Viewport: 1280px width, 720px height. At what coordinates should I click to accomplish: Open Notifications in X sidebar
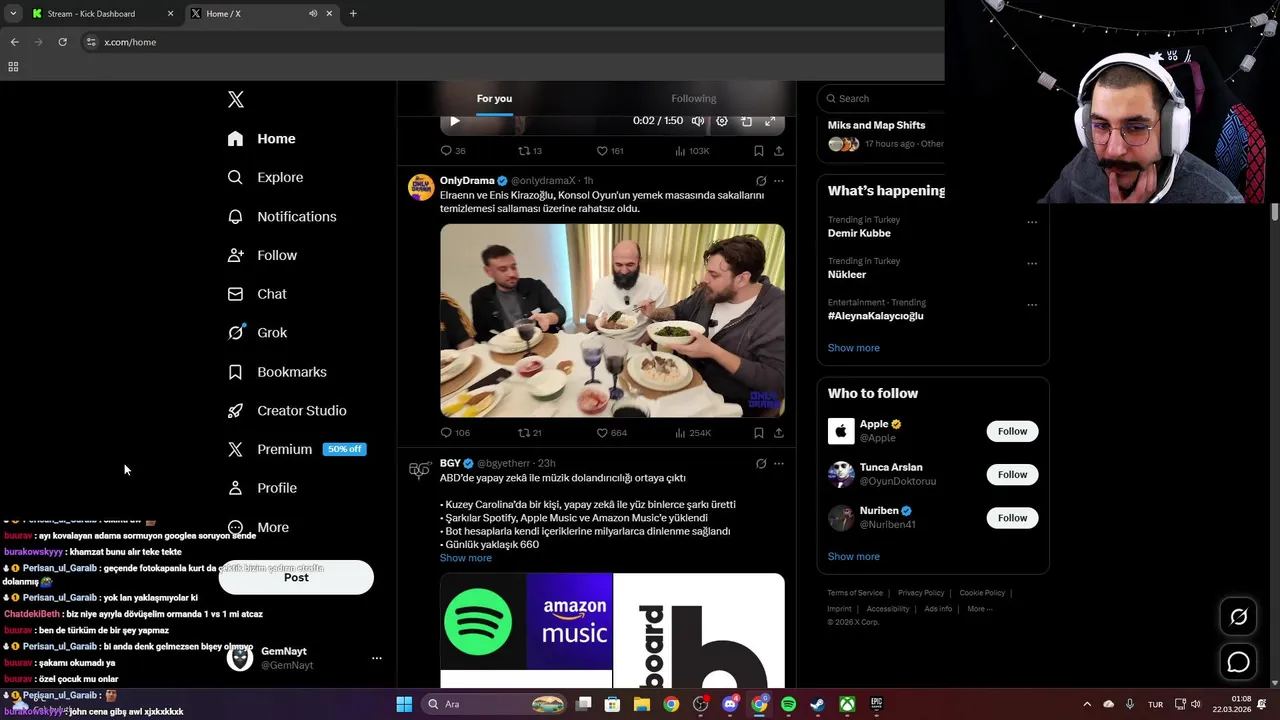pos(282,217)
